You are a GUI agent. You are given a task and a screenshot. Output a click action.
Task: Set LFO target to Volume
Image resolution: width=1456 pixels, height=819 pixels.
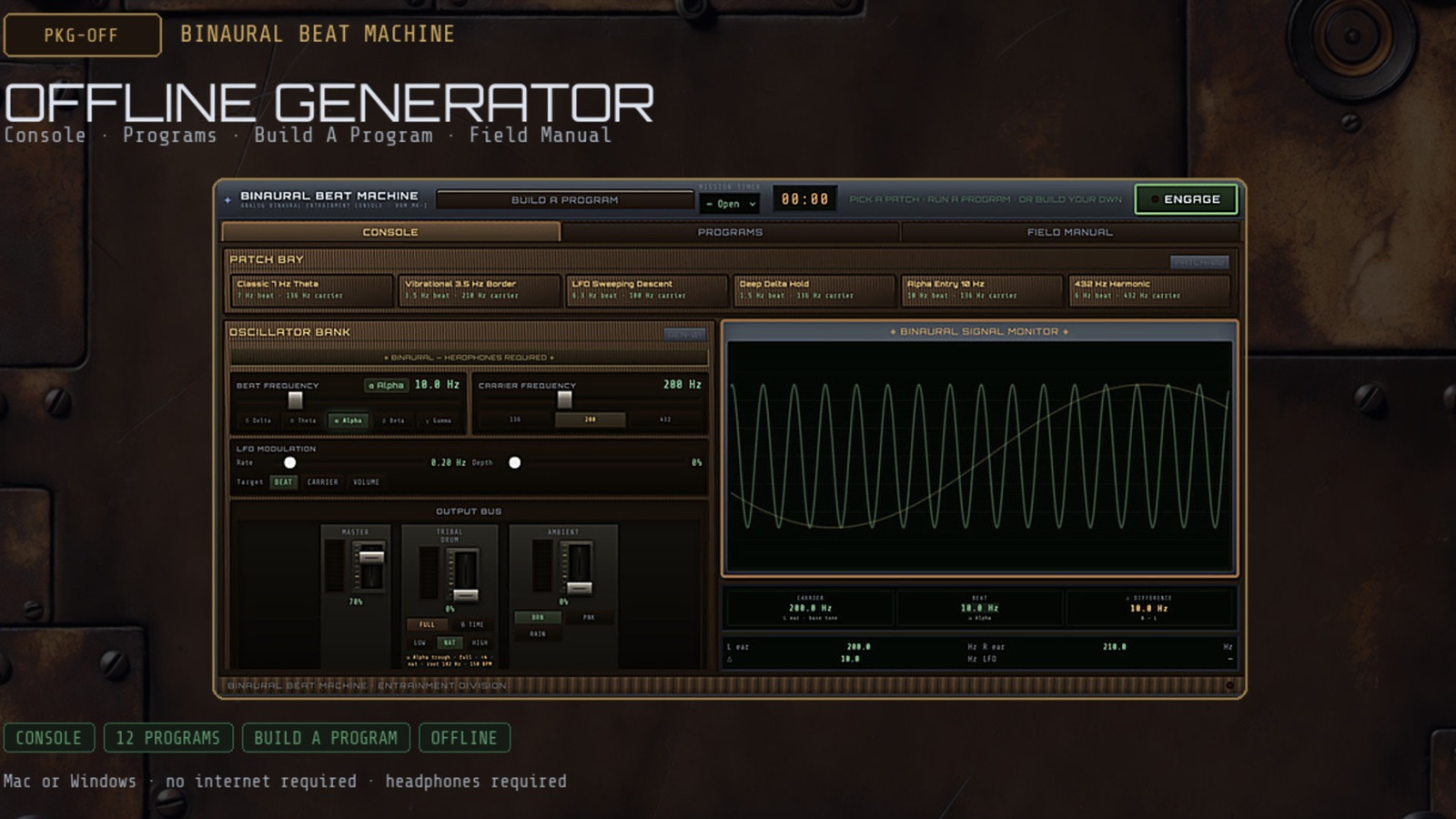(366, 482)
